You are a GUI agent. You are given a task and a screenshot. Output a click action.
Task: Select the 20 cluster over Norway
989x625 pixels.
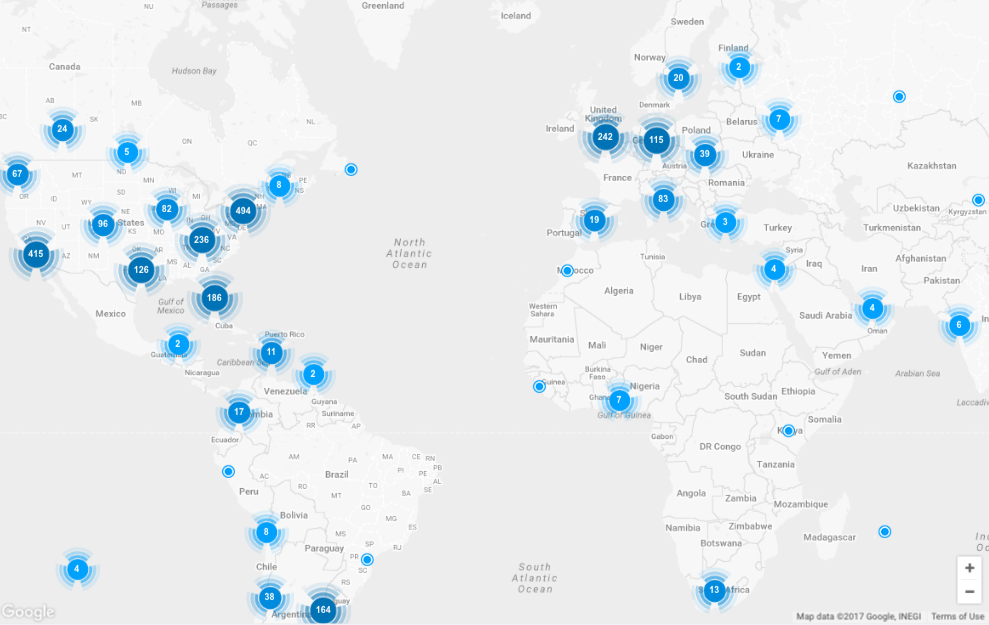point(678,78)
